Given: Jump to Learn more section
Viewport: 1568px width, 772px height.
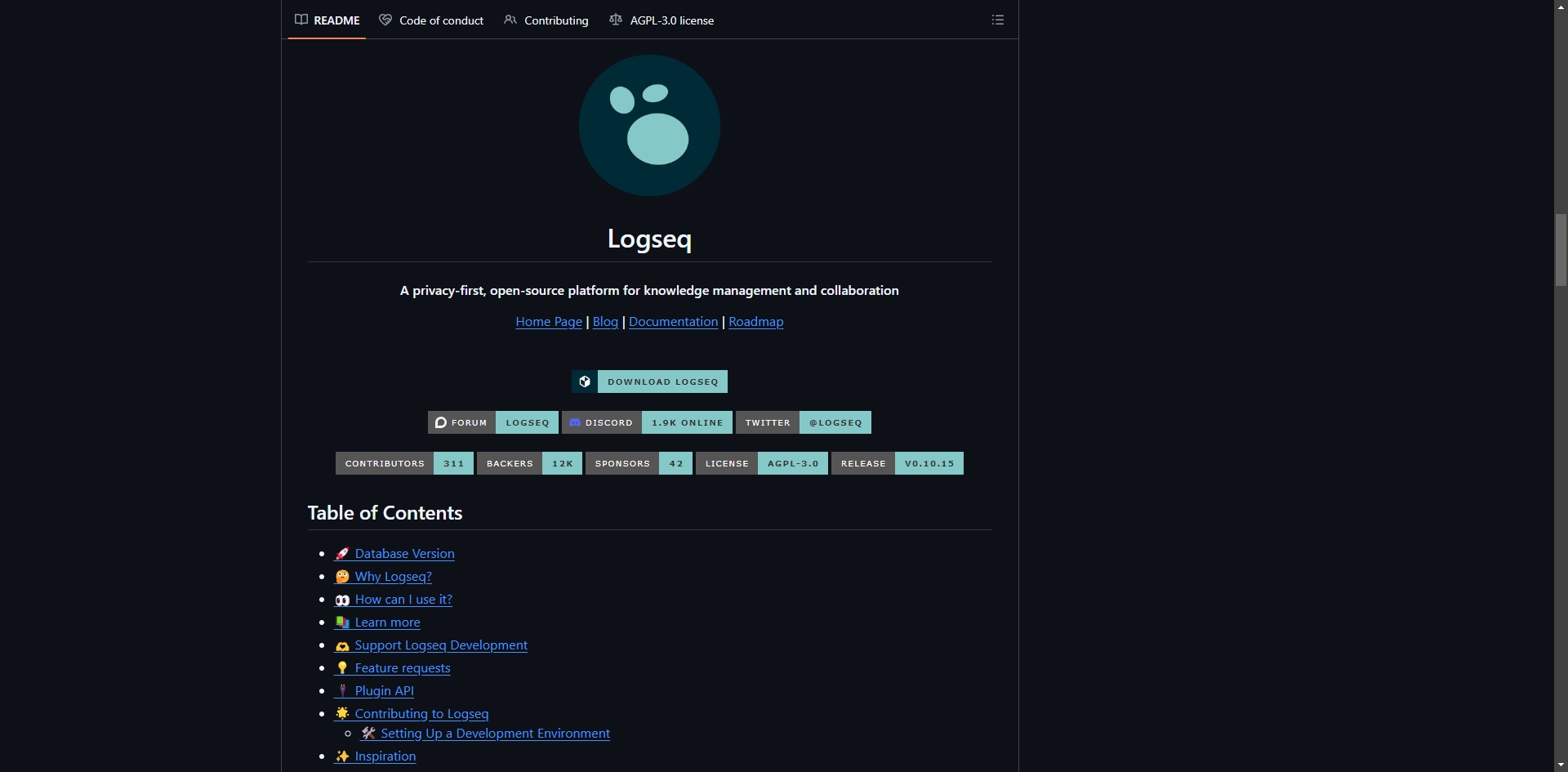Looking at the screenshot, I should coord(377,623).
